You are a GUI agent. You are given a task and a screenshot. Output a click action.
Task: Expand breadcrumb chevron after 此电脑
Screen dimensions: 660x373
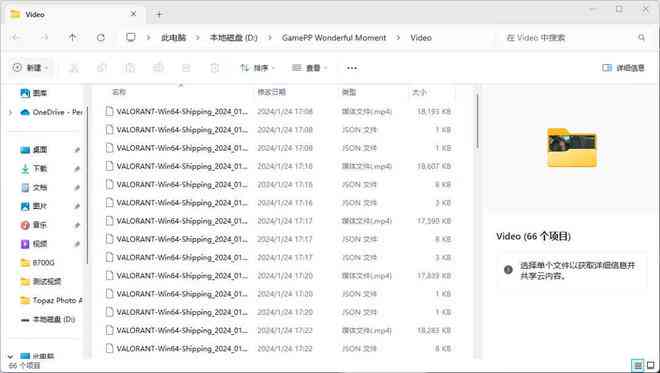click(x=197, y=37)
